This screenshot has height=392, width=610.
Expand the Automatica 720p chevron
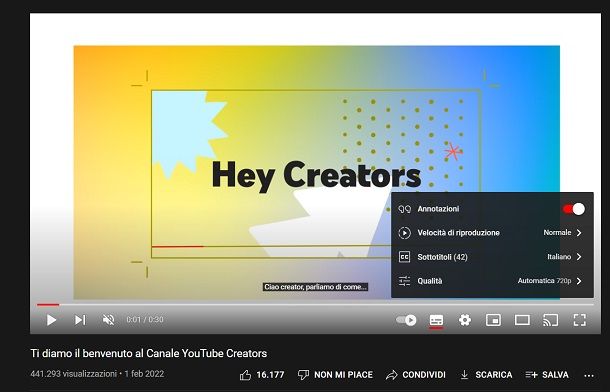click(579, 281)
